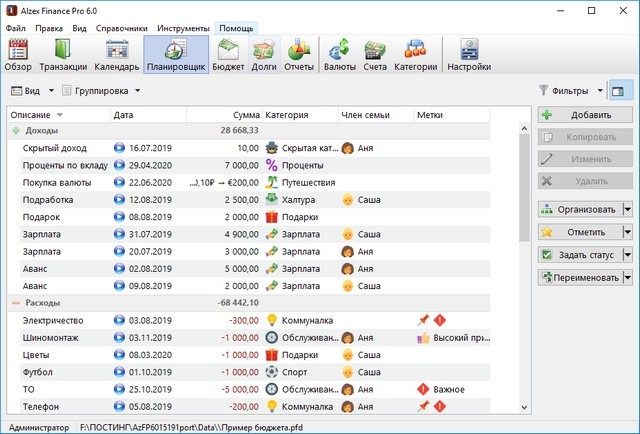Collapse the Расходы expenses group
This screenshot has width=640, height=434.
pyautogui.click(x=16, y=302)
